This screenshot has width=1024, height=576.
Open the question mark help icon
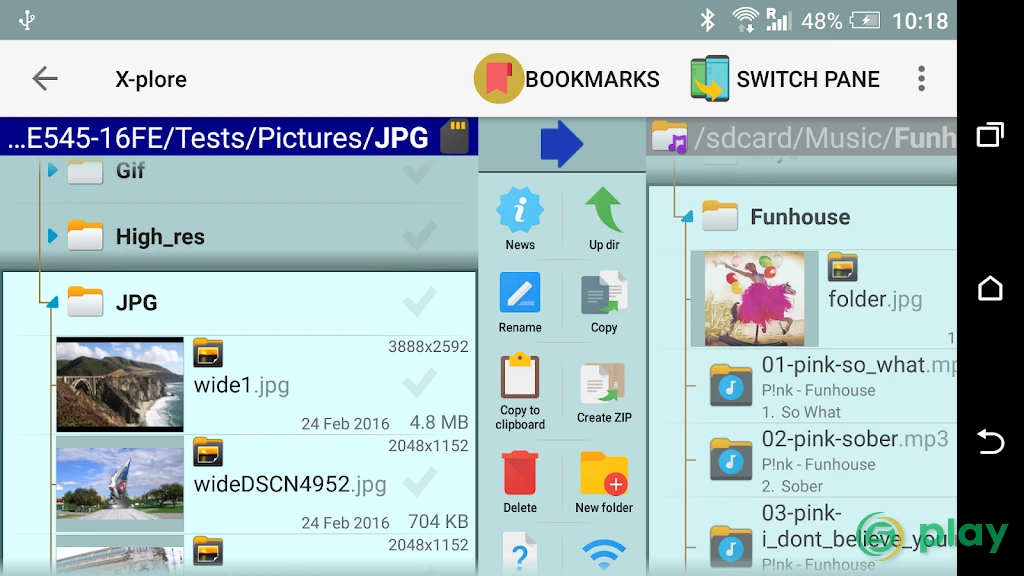click(520, 552)
